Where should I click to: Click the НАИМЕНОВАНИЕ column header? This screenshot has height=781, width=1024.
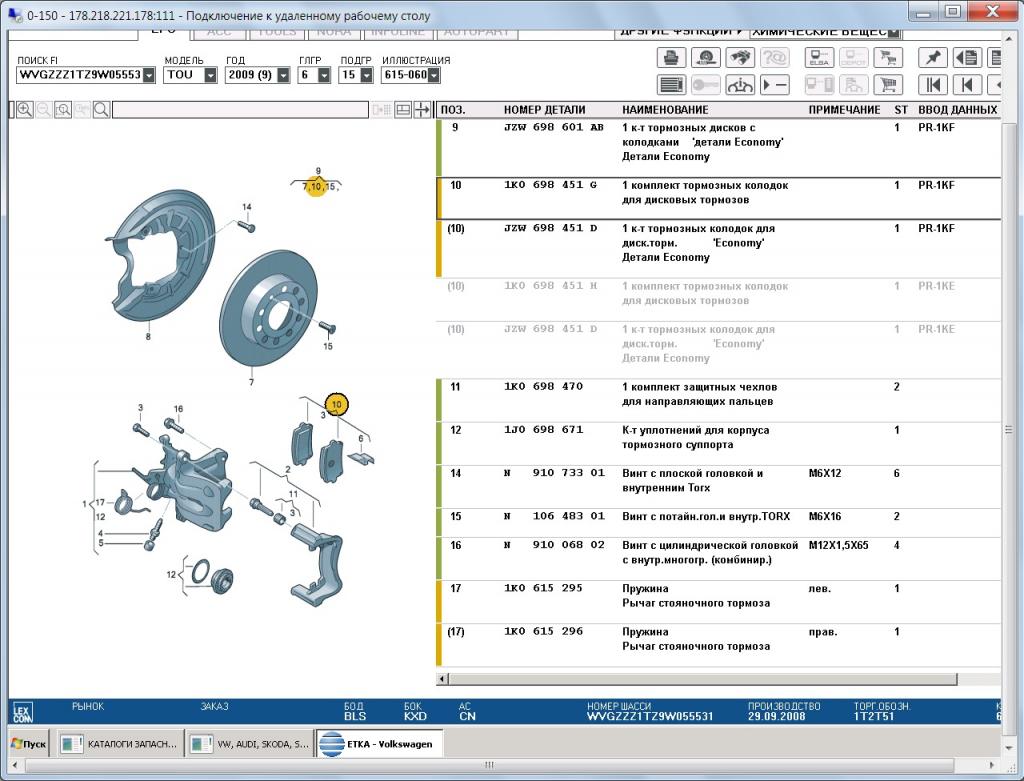tap(665, 110)
